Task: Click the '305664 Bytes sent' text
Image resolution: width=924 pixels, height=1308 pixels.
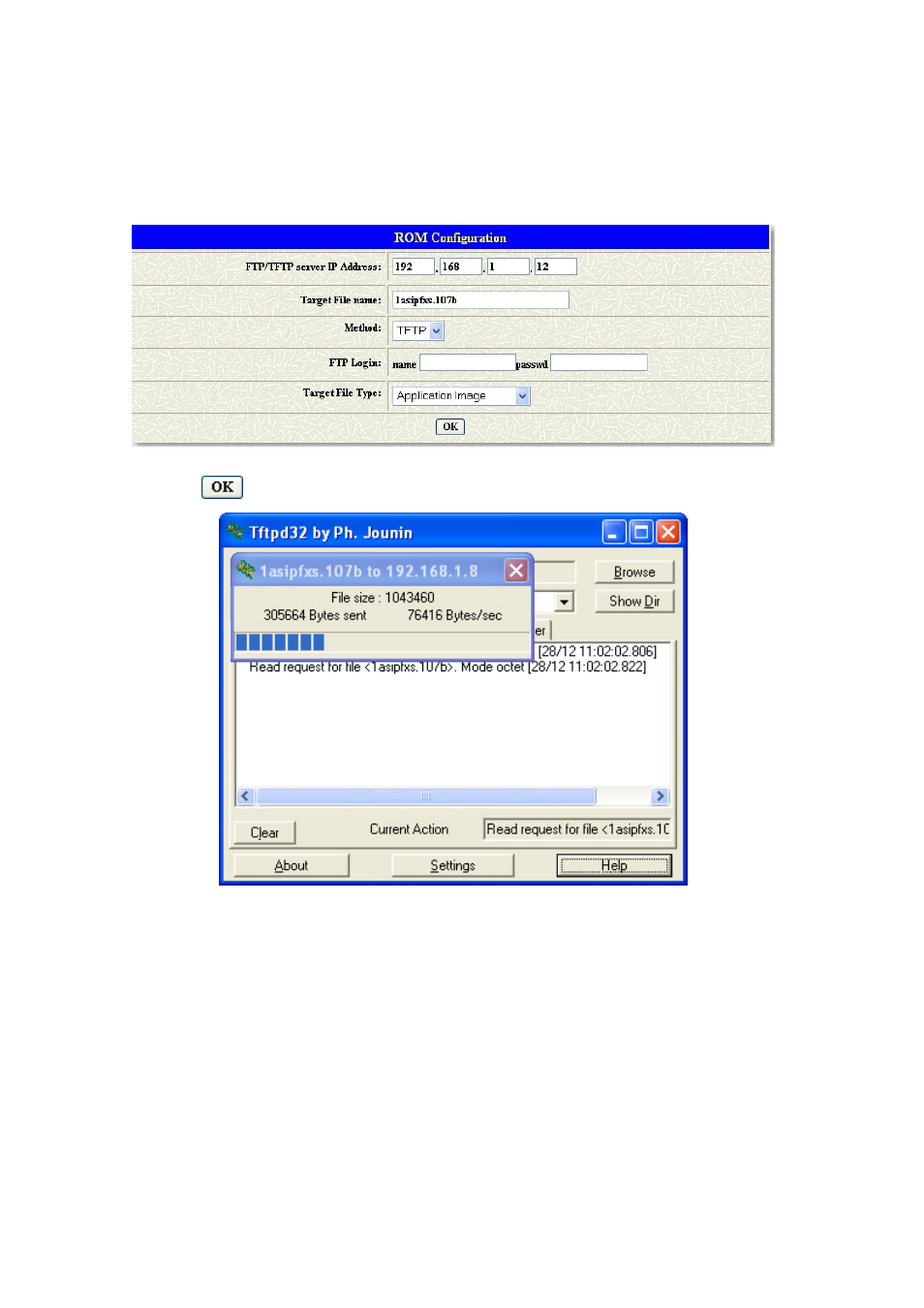Action: coord(315,615)
